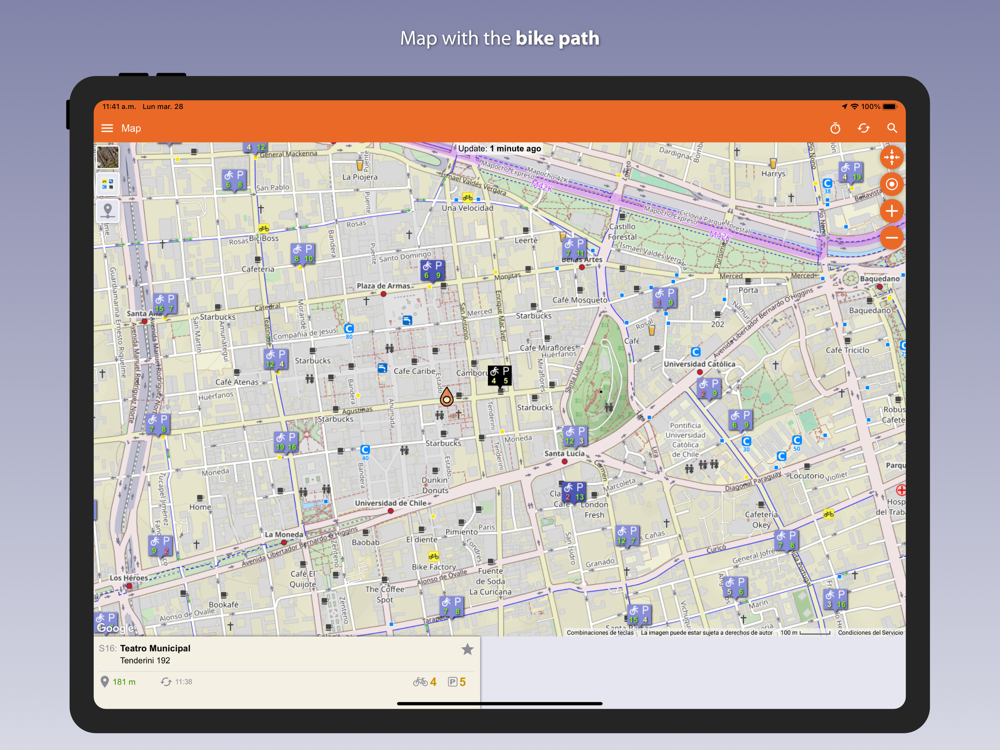Tap the Google logo on the map
Image resolution: width=1000 pixels, height=750 pixels.
[x=115, y=628]
